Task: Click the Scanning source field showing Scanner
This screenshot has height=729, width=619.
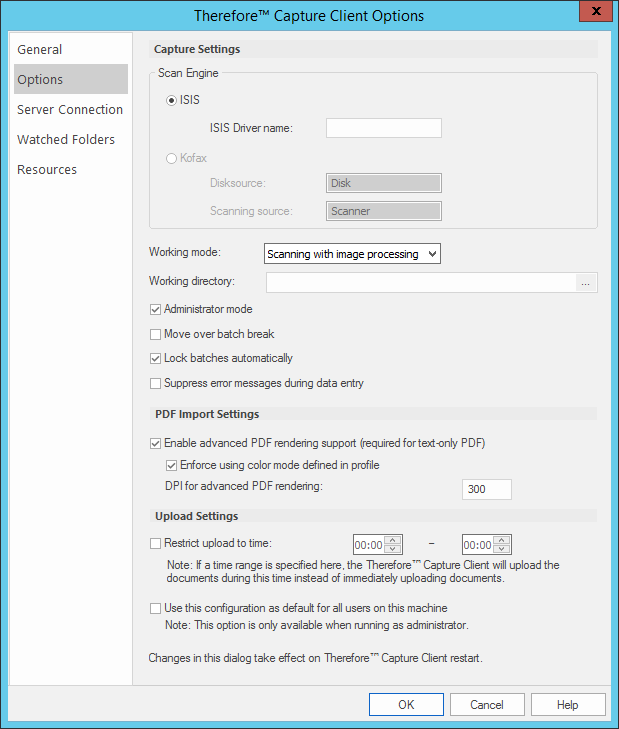Action: coord(384,211)
